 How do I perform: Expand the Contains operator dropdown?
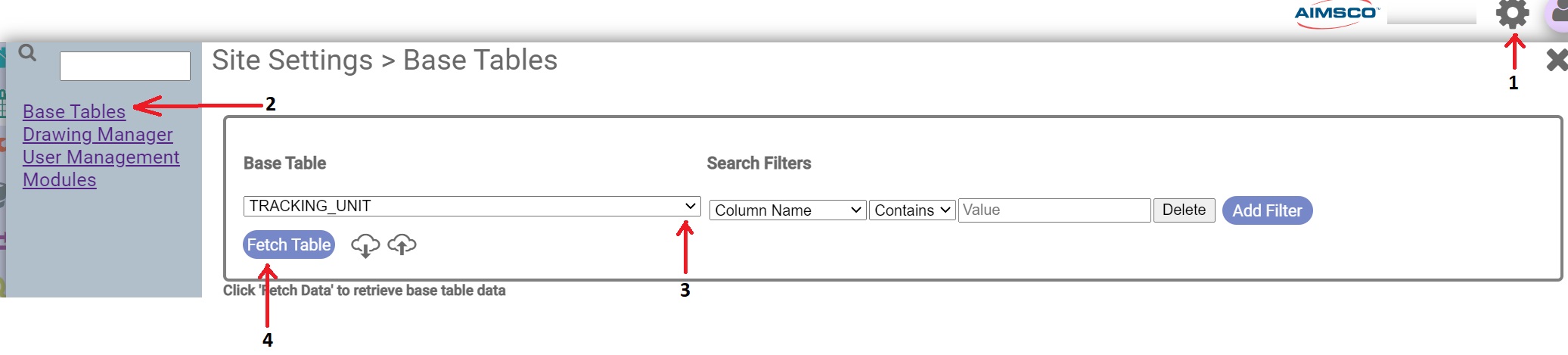pyautogui.click(x=912, y=210)
